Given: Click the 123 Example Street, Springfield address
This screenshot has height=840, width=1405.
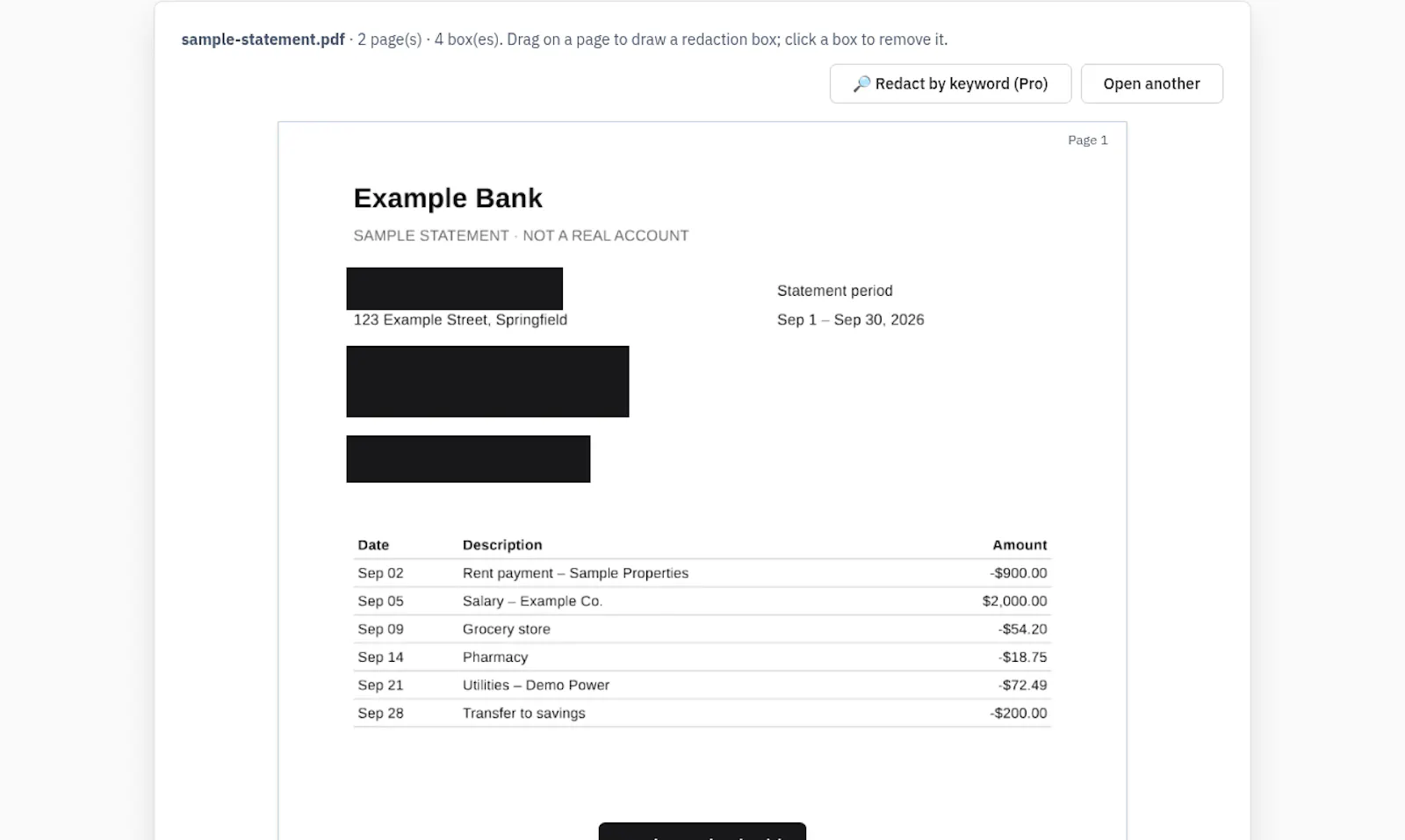Looking at the screenshot, I should click(x=460, y=319).
